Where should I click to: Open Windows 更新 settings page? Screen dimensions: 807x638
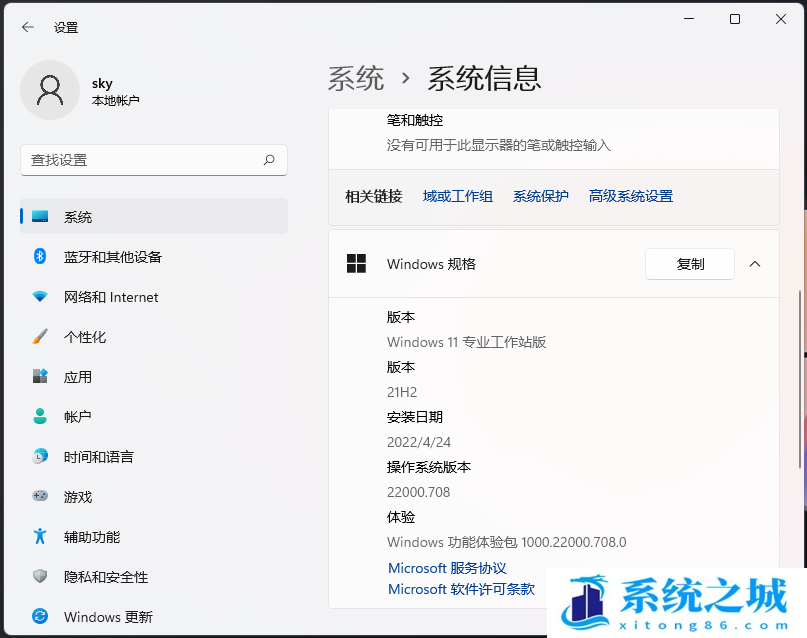point(154,617)
